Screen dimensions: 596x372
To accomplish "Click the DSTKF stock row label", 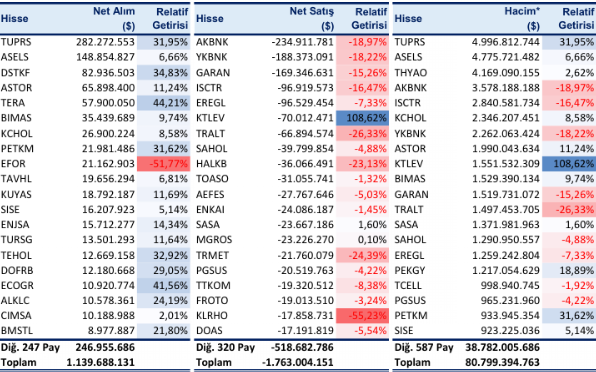I will pos(15,73).
